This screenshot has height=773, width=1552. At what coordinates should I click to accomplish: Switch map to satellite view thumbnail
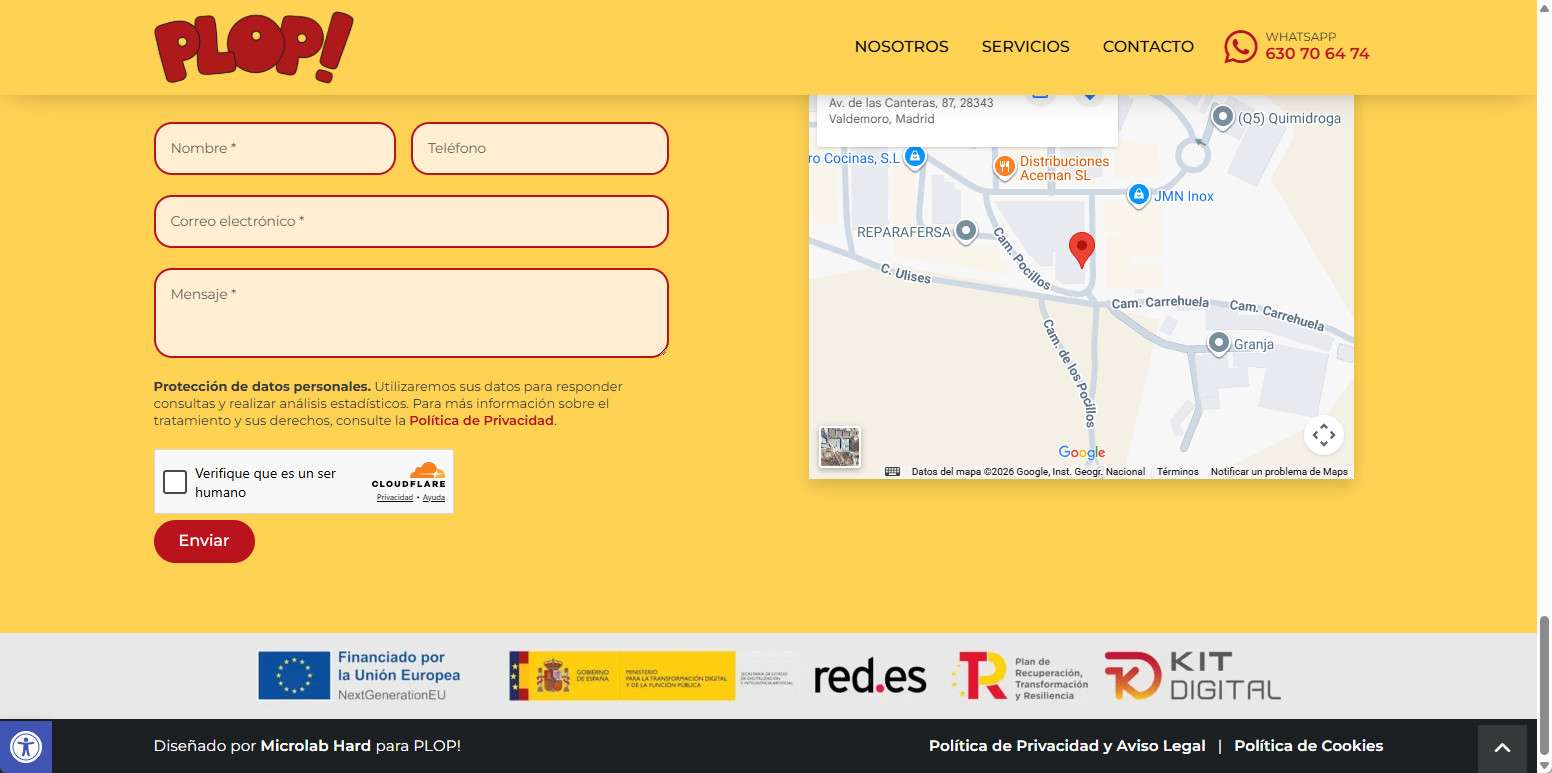[839, 447]
